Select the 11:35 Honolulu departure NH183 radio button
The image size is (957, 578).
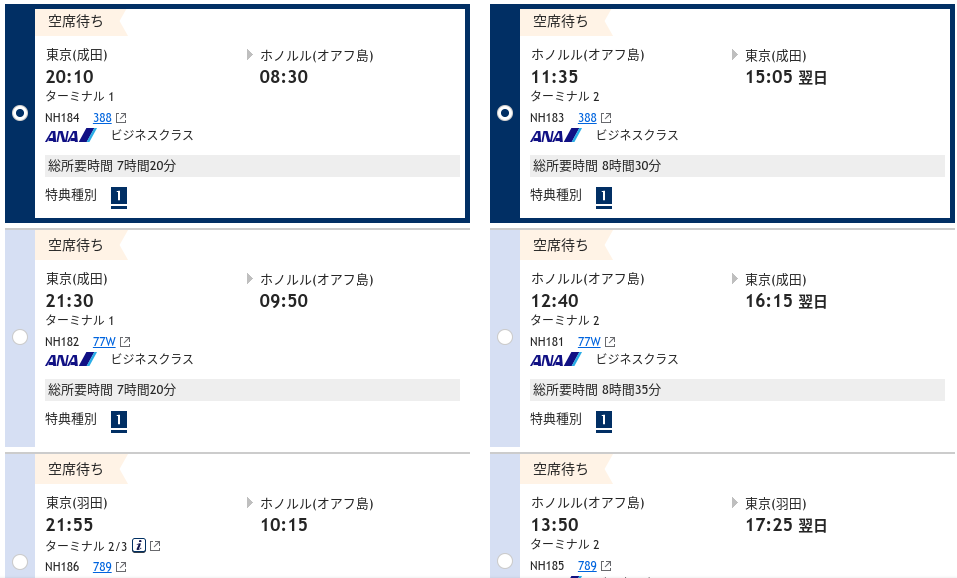(505, 113)
